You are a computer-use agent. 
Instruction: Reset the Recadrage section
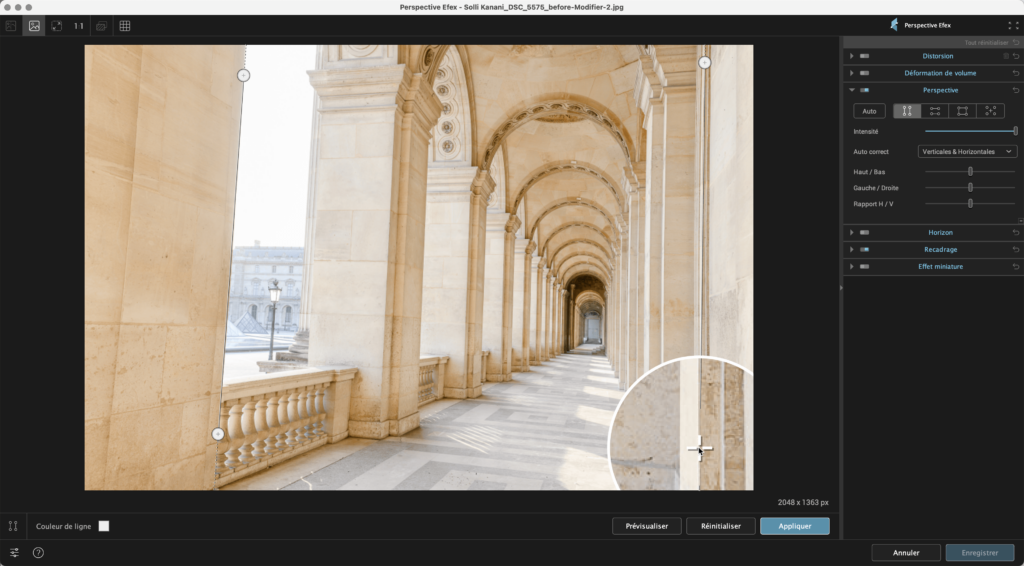1016,249
